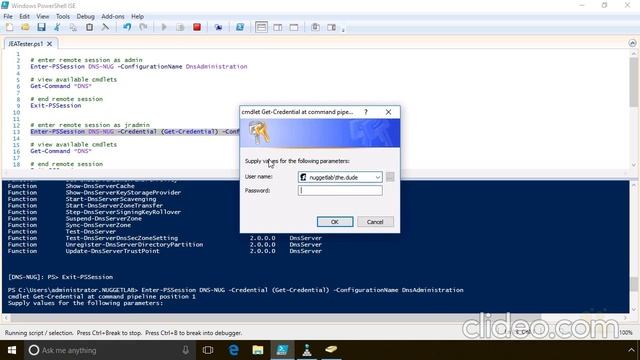Screen dimensions: 640x360
Task: Run script with the green play icon
Action: click(x=164, y=27)
